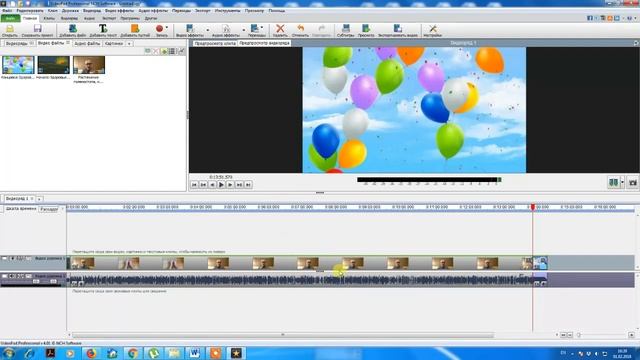This screenshot has height=360, width=640.
Task: Open the Record button dropdown arrow
Action: click(x=167, y=28)
